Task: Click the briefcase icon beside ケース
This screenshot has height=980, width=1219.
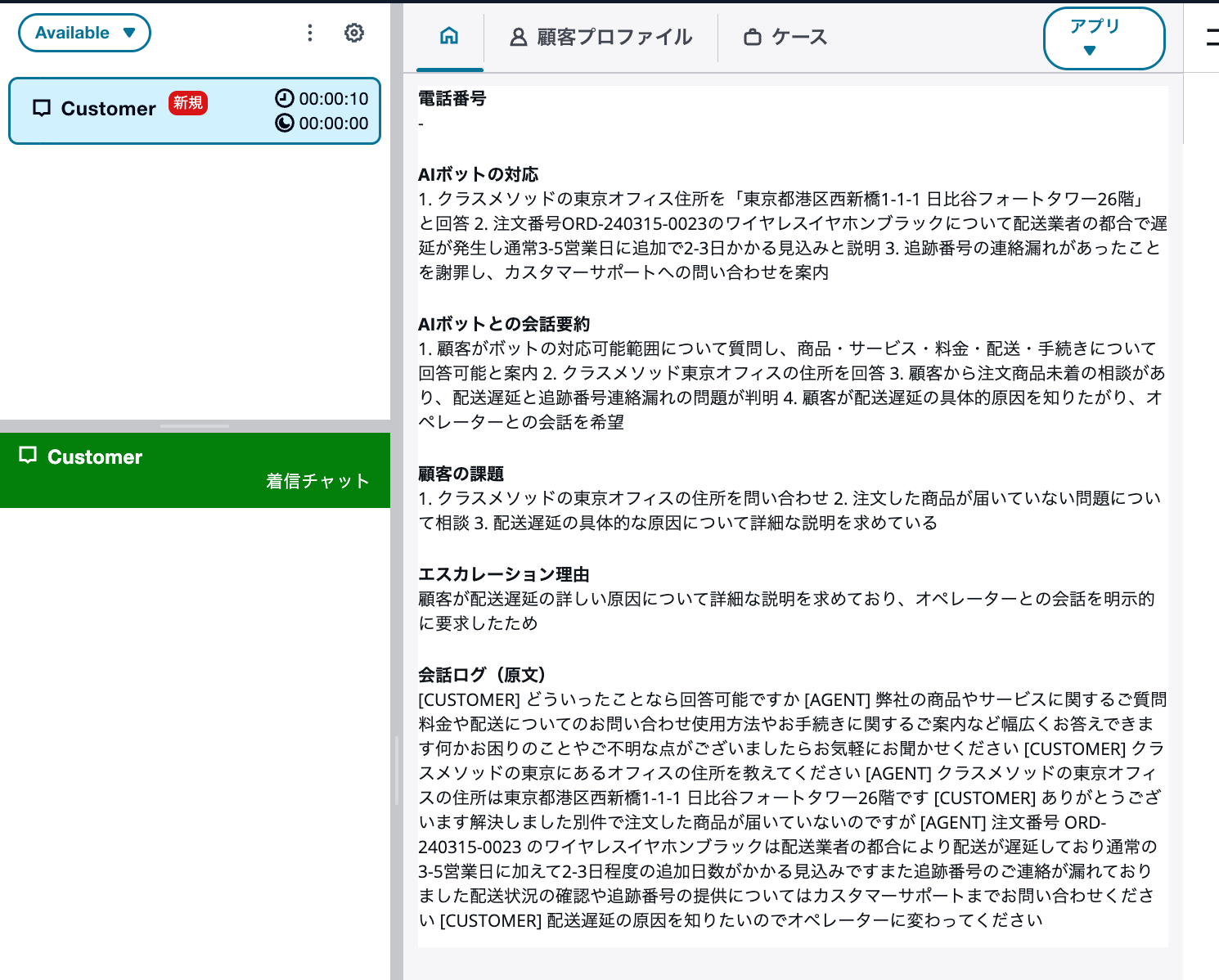Action: [x=753, y=37]
